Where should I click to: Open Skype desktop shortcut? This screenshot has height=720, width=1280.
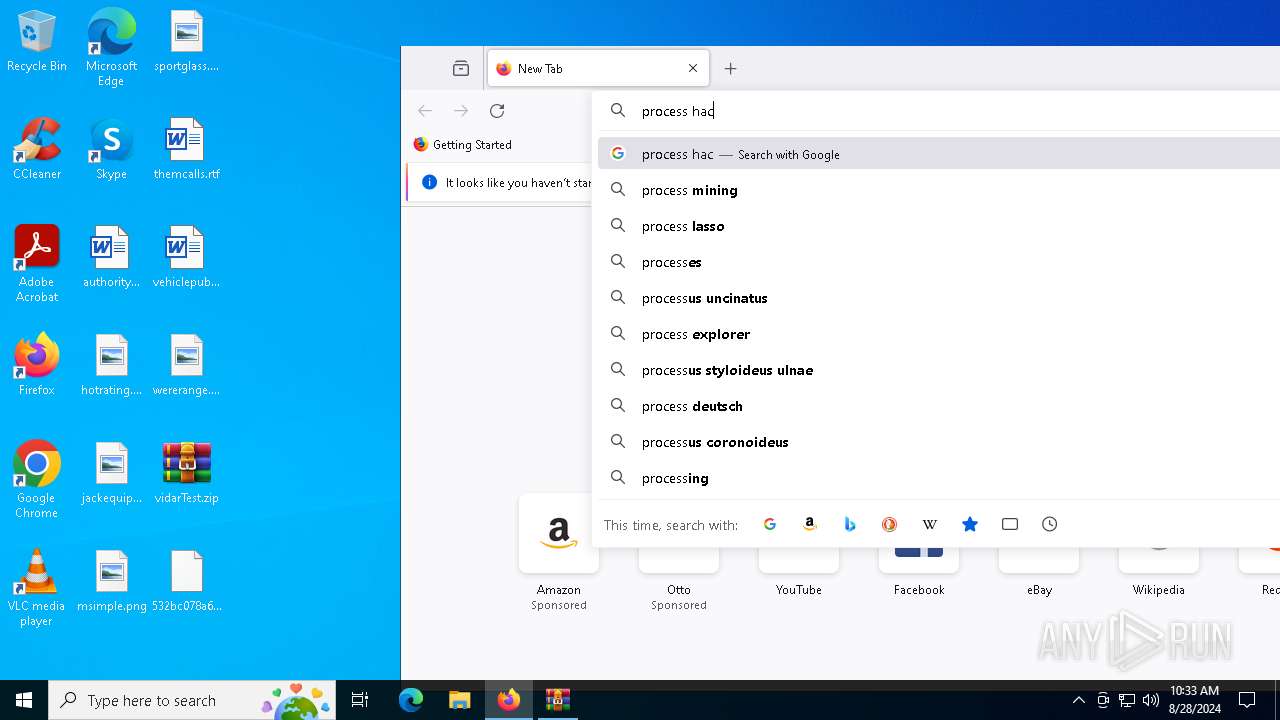[x=111, y=150]
